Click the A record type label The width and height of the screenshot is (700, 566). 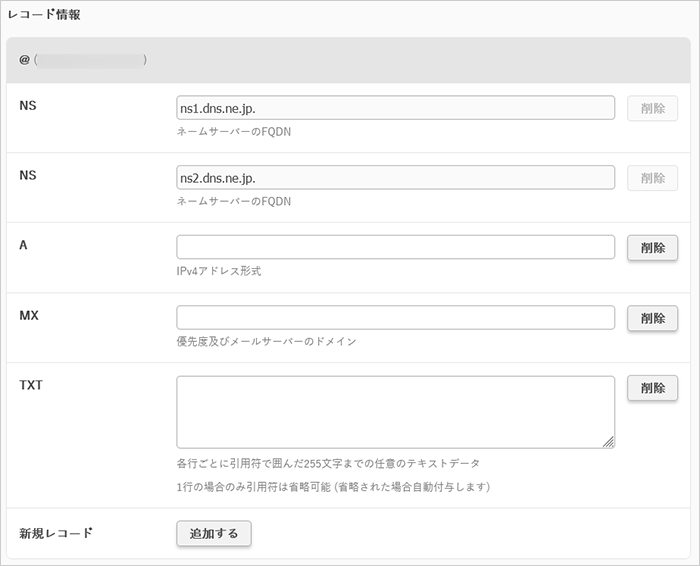coord(23,245)
